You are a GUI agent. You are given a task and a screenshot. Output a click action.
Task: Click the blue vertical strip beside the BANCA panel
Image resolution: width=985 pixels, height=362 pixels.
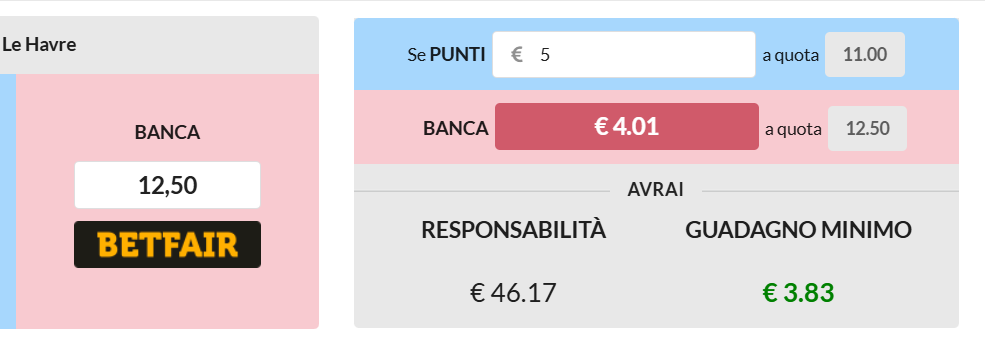[8, 201]
